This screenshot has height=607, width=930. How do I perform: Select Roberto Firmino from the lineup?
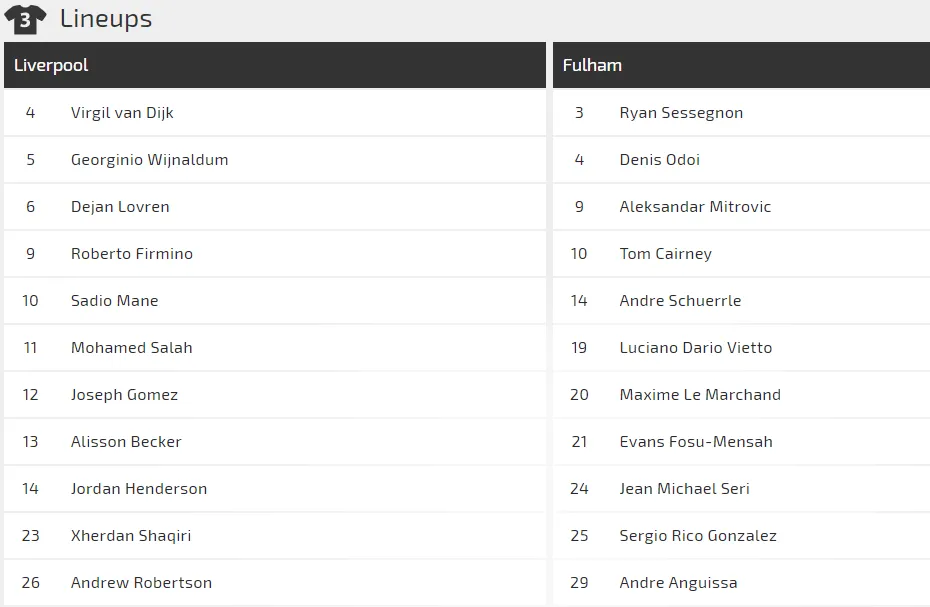pos(132,254)
